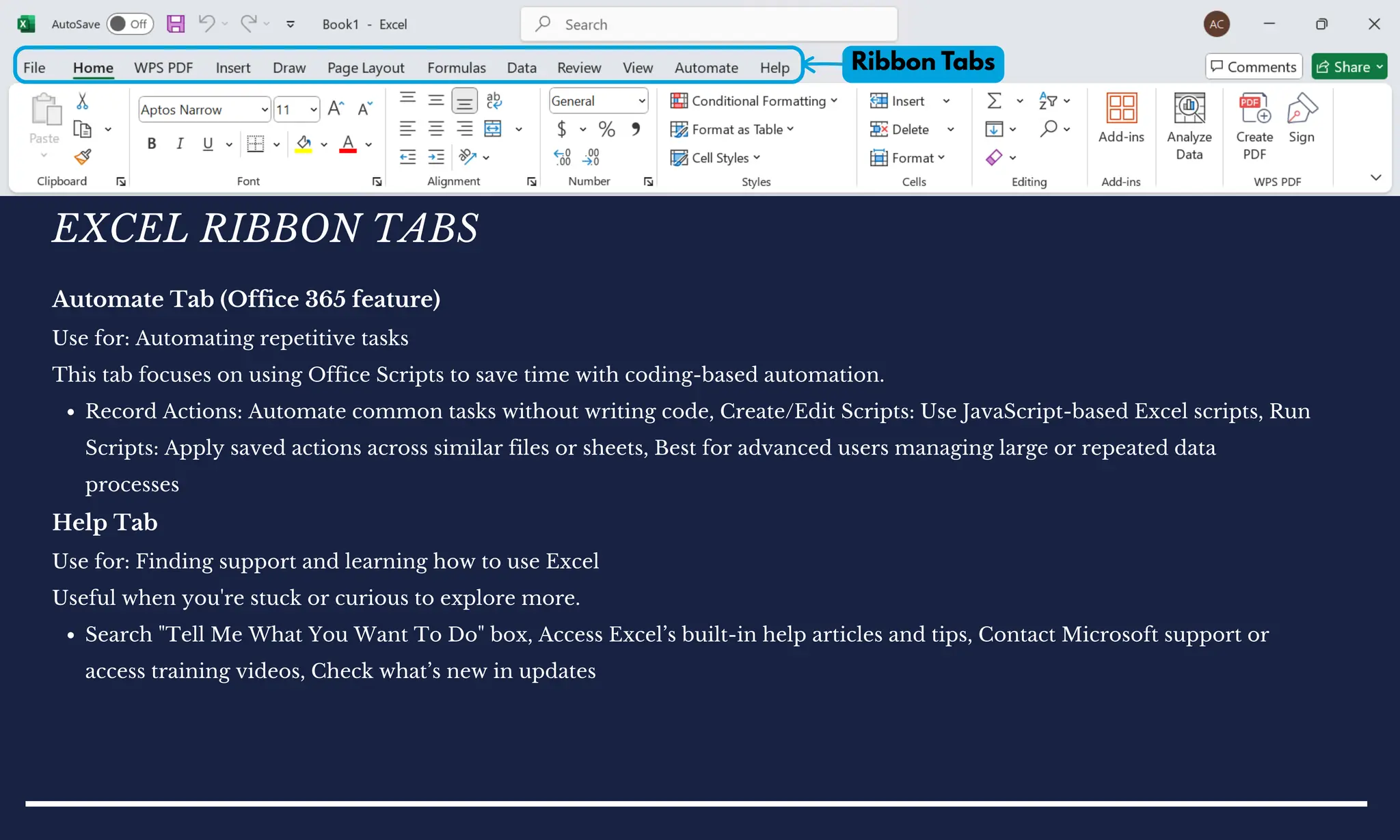Click the Borders icon

click(255, 144)
